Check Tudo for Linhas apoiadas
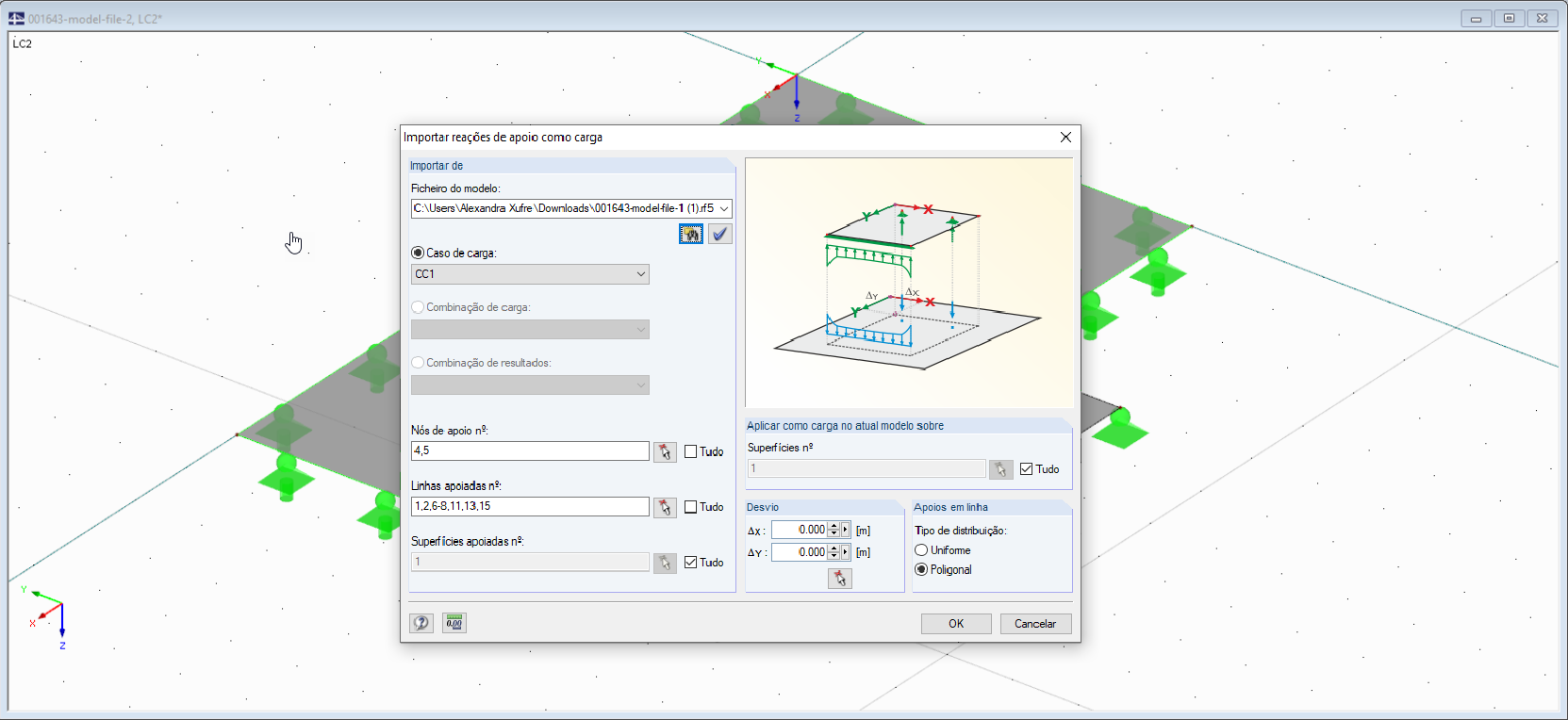The width and height of the screenshot is (1568, 720). (x=691, y=507)
